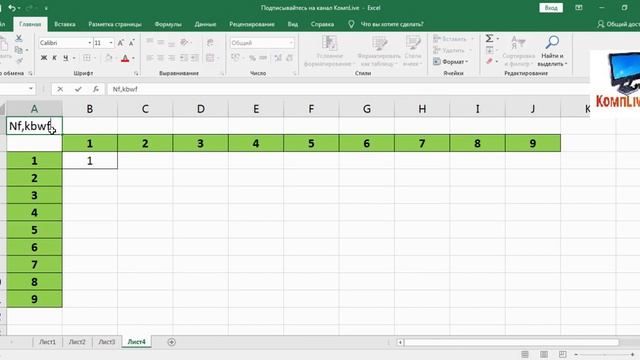Expand the Name Box dropdown arrow
Viewport: 640px width, 360px height.
(31, 89)
